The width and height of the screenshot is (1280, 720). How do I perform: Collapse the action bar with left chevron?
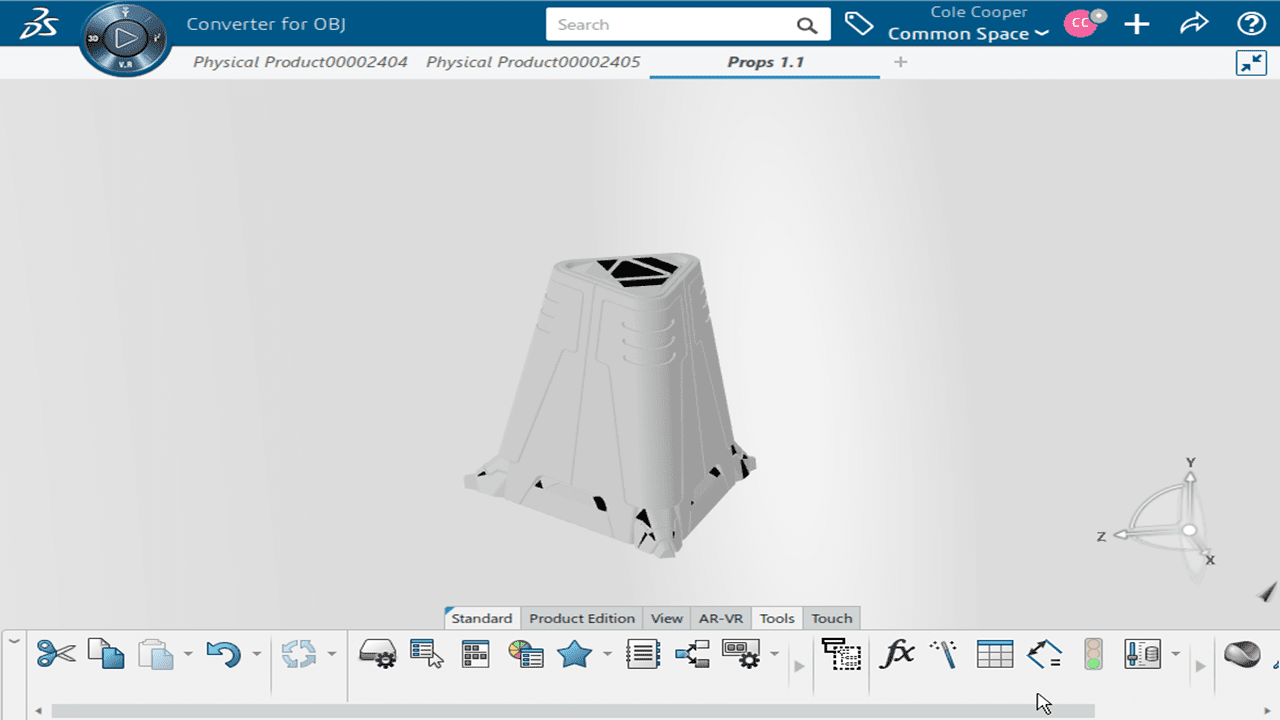pos(14,642)
